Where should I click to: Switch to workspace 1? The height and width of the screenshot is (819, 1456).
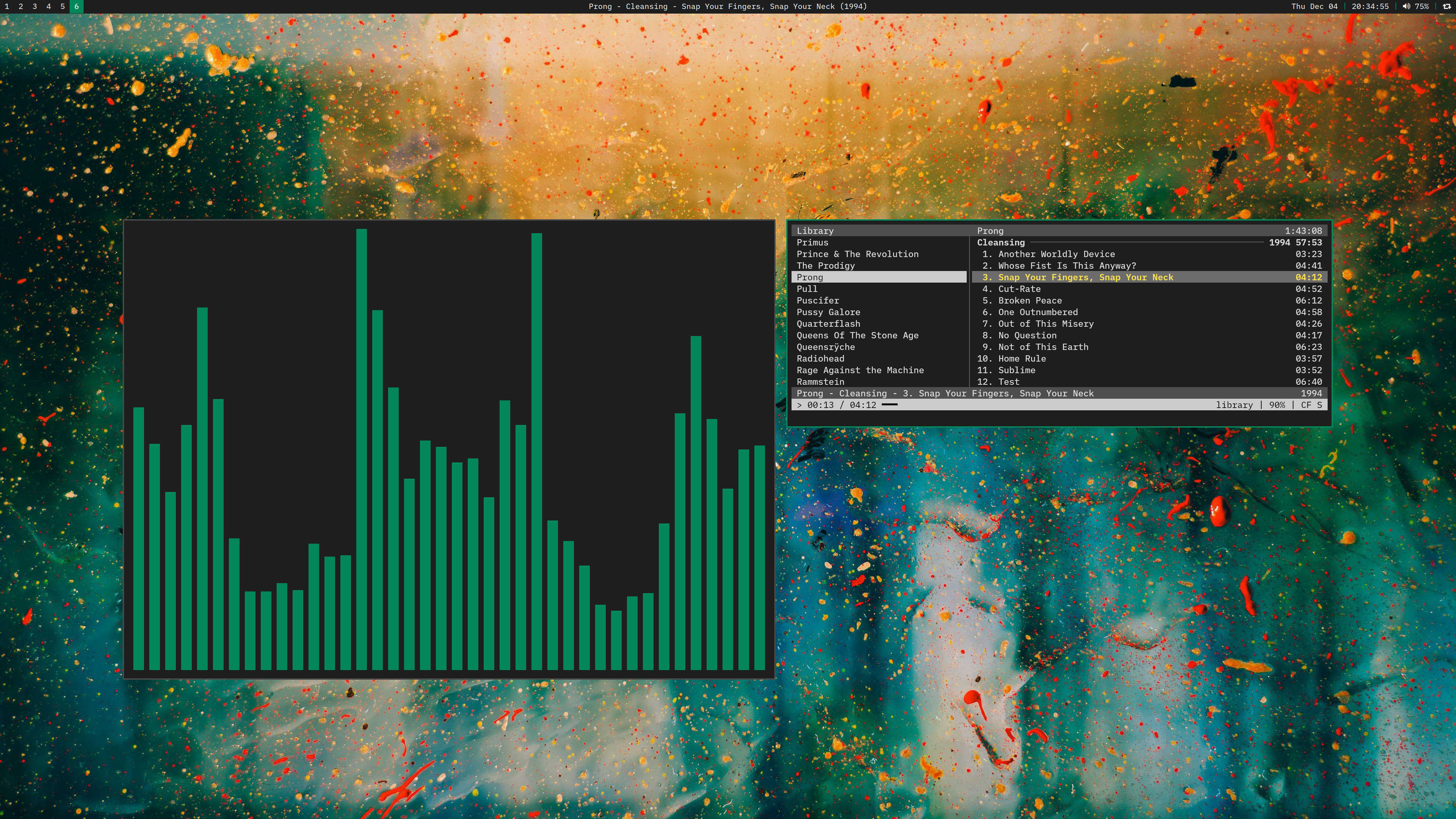point(7,6)
